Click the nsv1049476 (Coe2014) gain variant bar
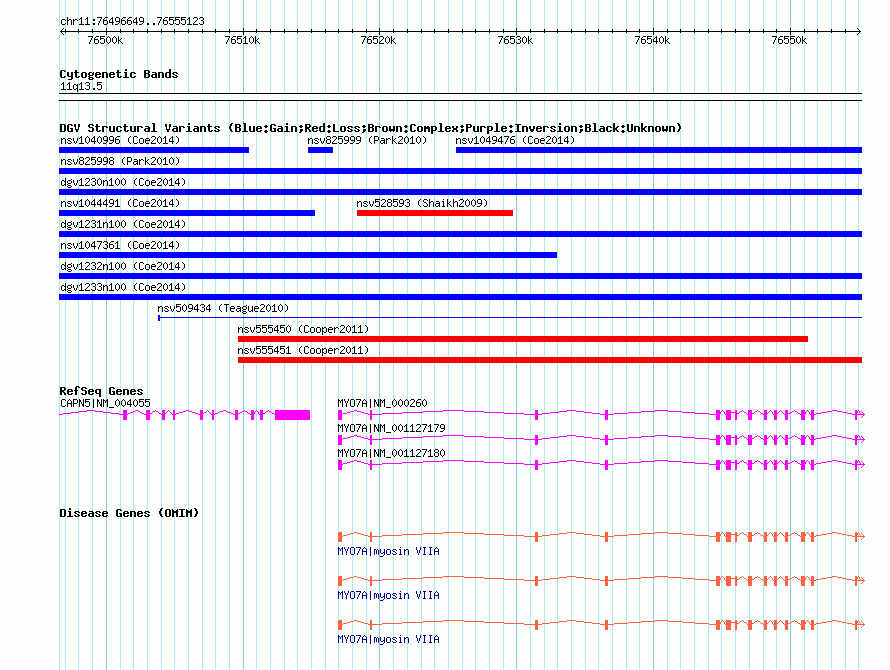 click(659, 150)
